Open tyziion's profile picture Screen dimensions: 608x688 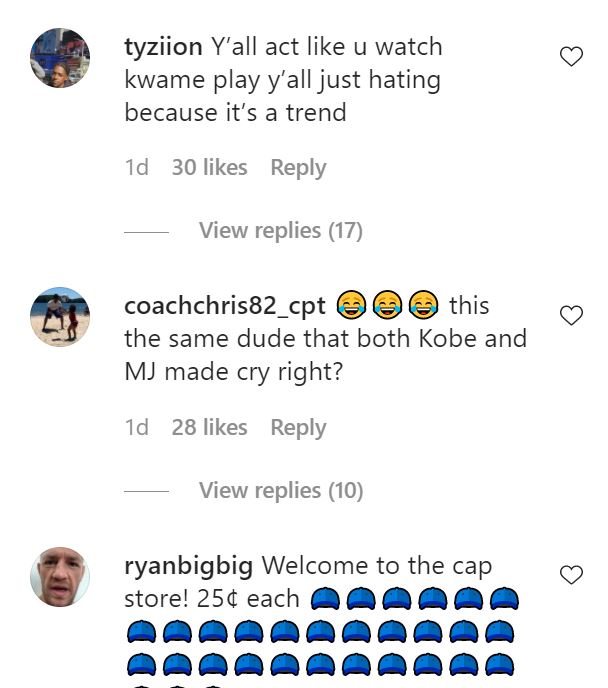pyautogui.click(x=60, y=58)
